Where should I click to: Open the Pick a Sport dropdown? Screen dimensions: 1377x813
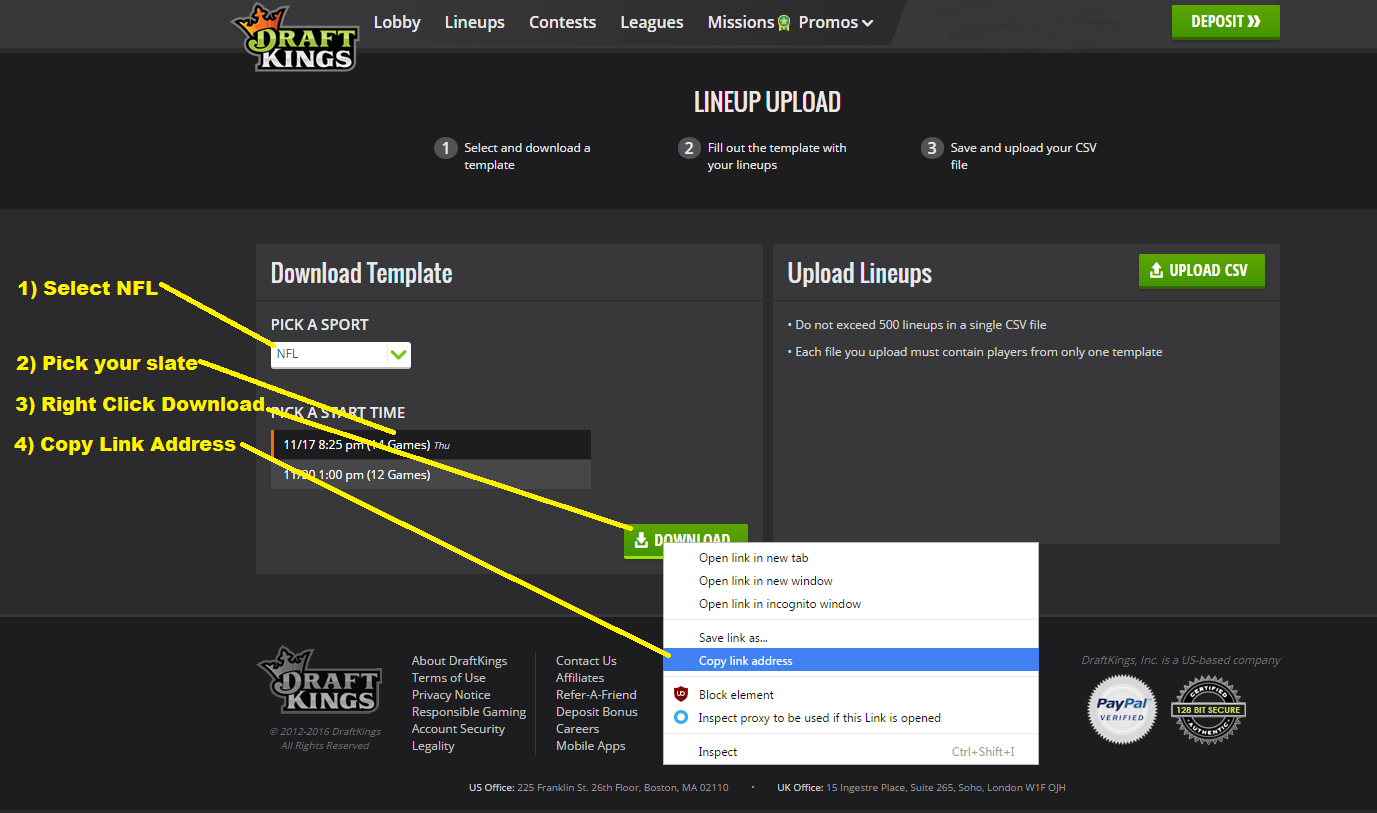tap(340, 354)
